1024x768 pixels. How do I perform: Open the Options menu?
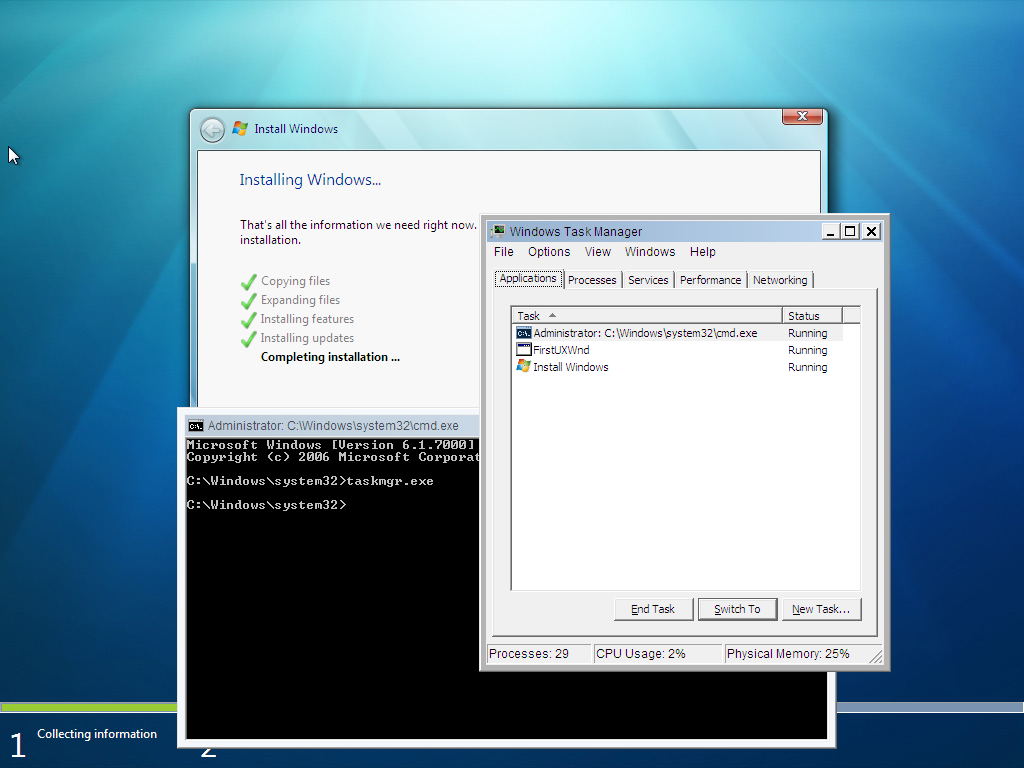549,252
